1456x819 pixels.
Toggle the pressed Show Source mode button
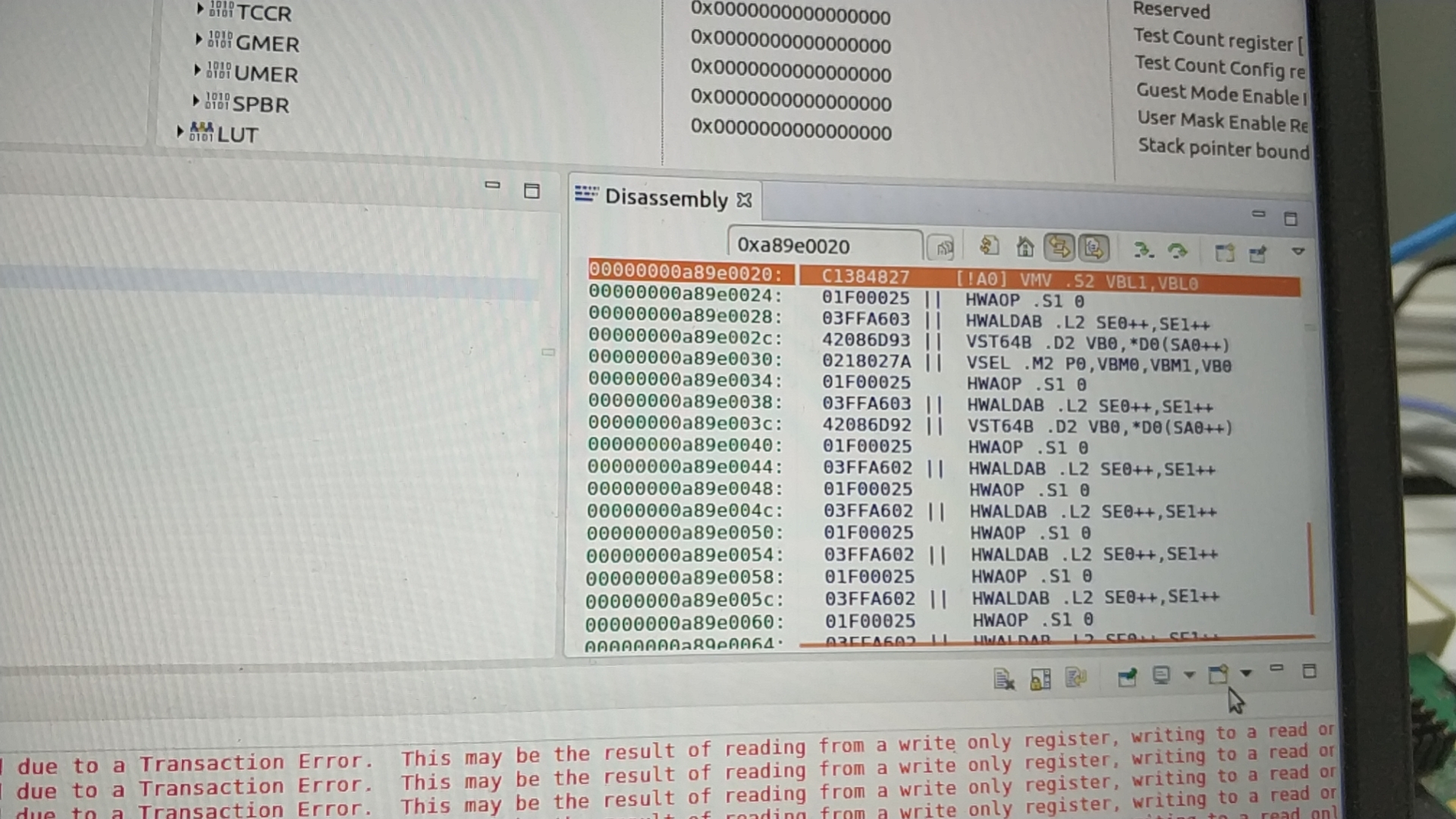pyautogui.click(x=1060, y=246)
